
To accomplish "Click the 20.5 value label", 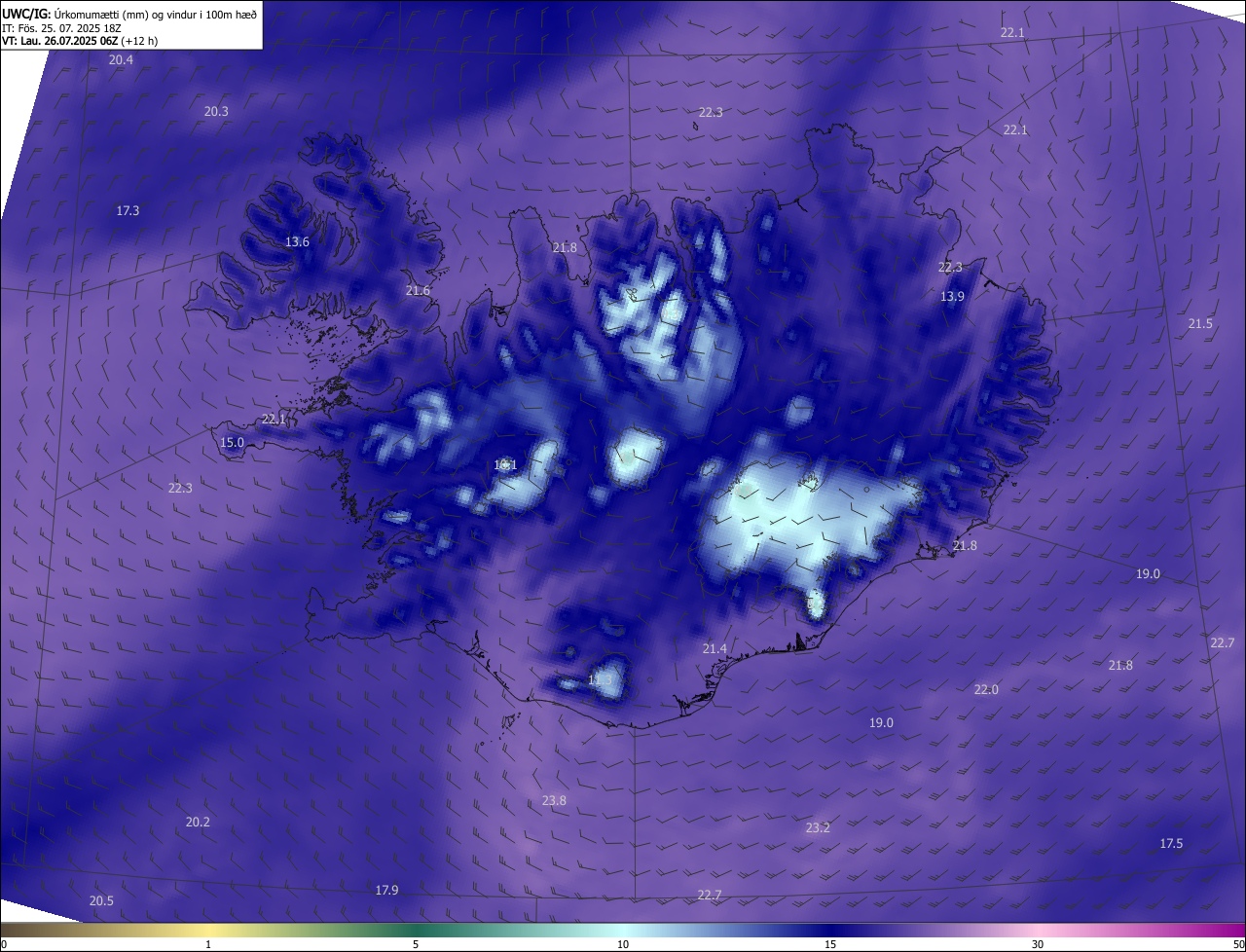I will click(x=101, y=901).
